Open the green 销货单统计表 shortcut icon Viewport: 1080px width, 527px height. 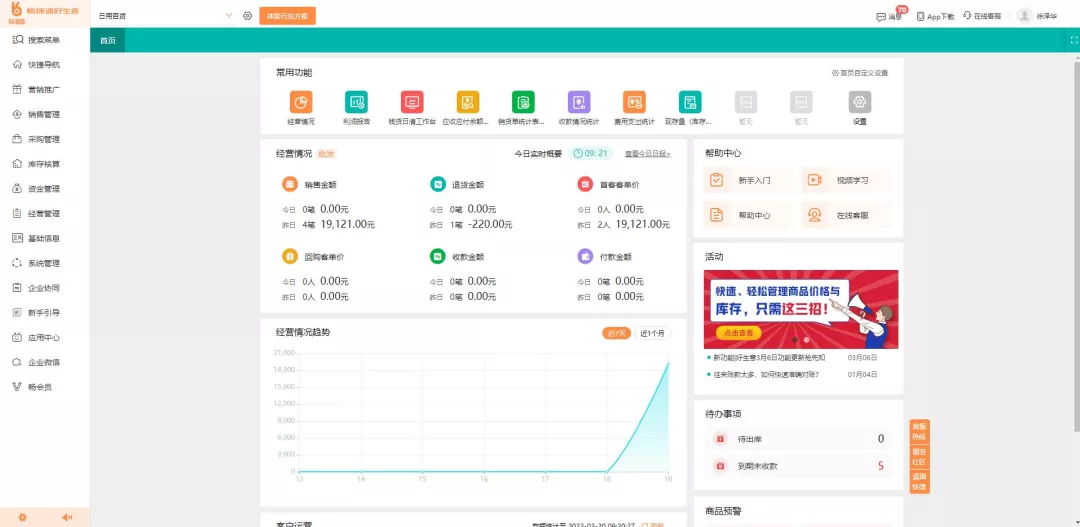523,102
